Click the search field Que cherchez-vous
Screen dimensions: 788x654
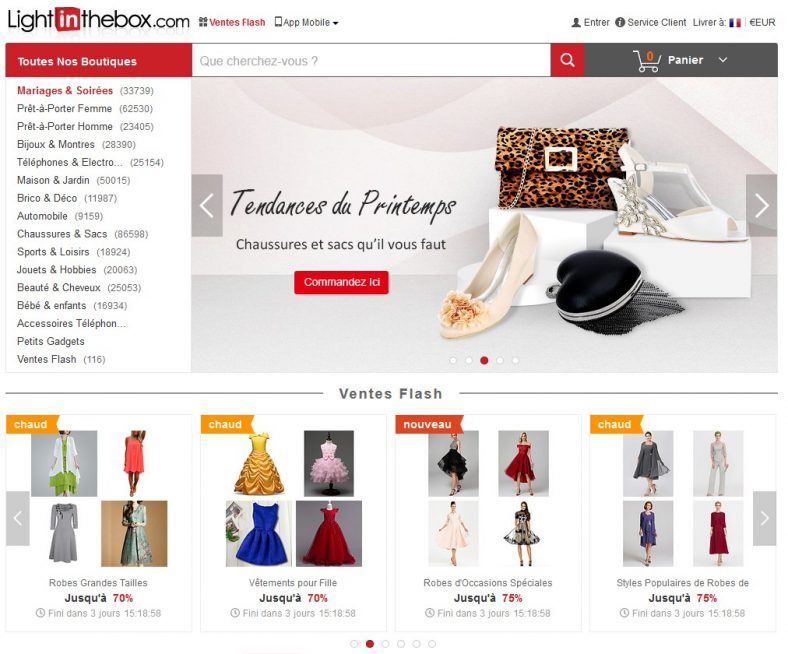click(371, 60)
